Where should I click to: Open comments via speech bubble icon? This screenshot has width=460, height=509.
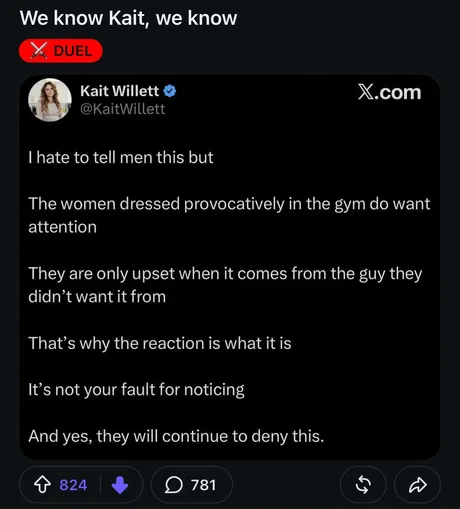174,485
